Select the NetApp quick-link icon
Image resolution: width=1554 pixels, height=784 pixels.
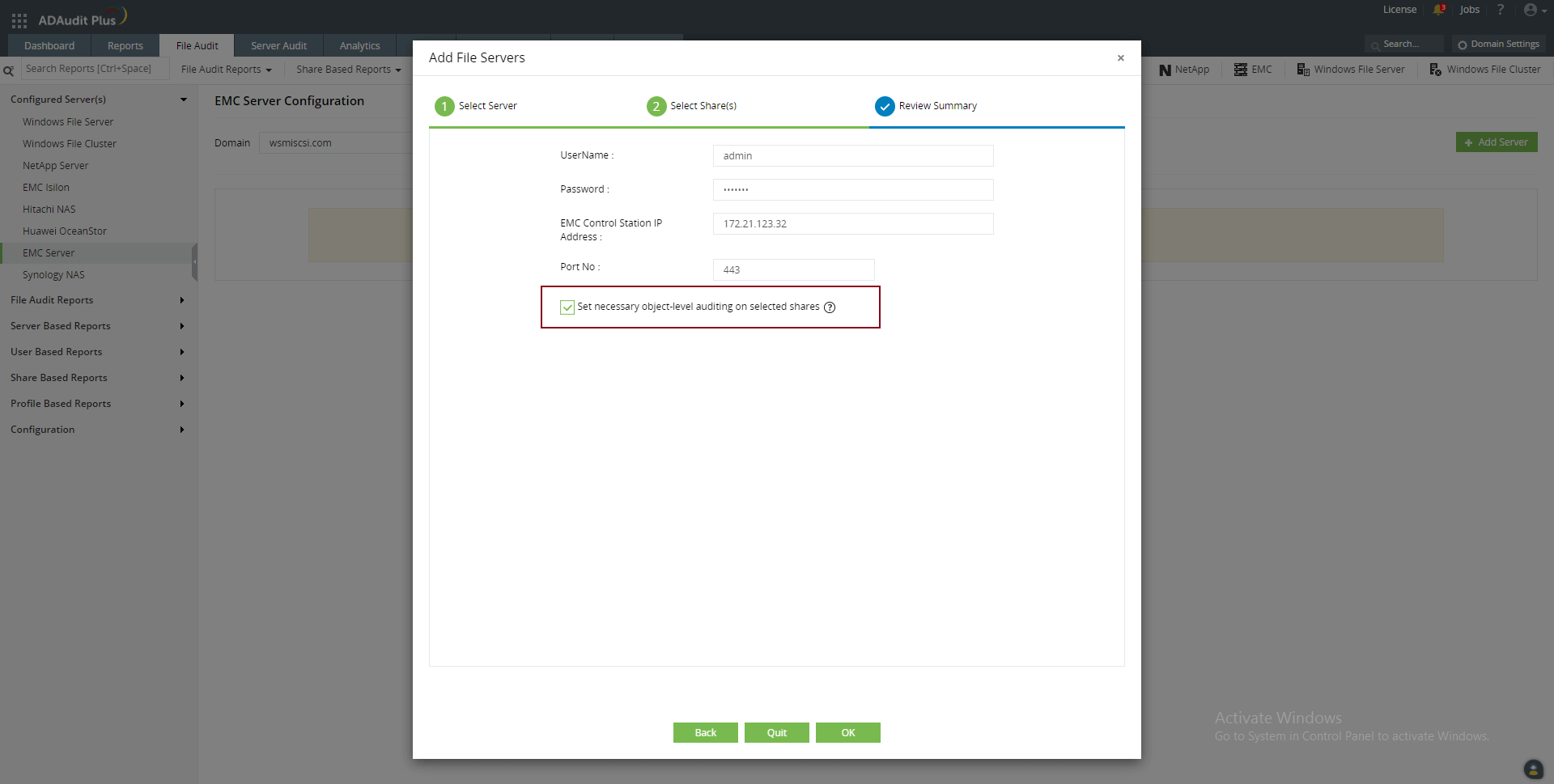point(1163,69)
